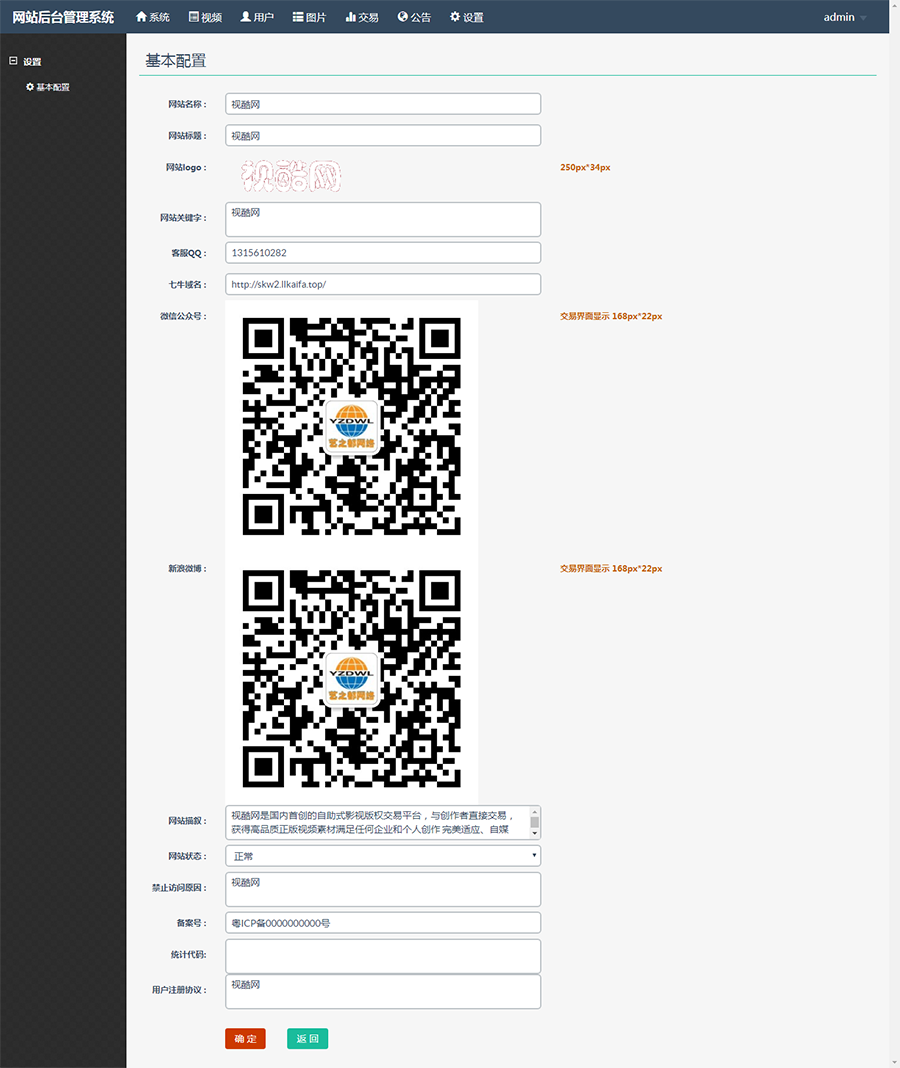900x1068 pixels.
Task: Click the home icon beside 系统
Action: [x=141, y=16]
